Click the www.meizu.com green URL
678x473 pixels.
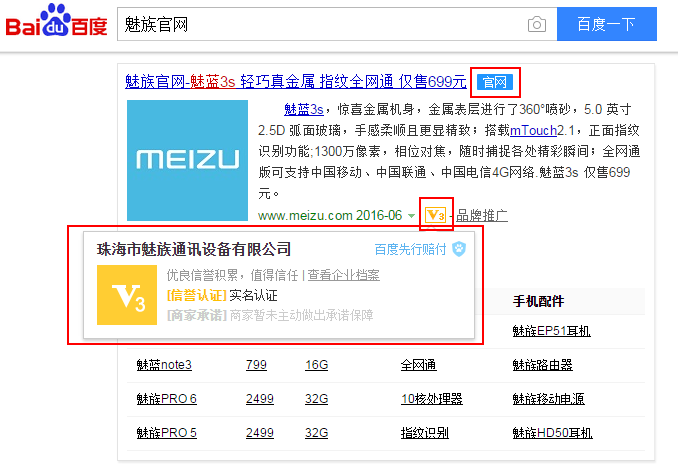coord(305,215)
